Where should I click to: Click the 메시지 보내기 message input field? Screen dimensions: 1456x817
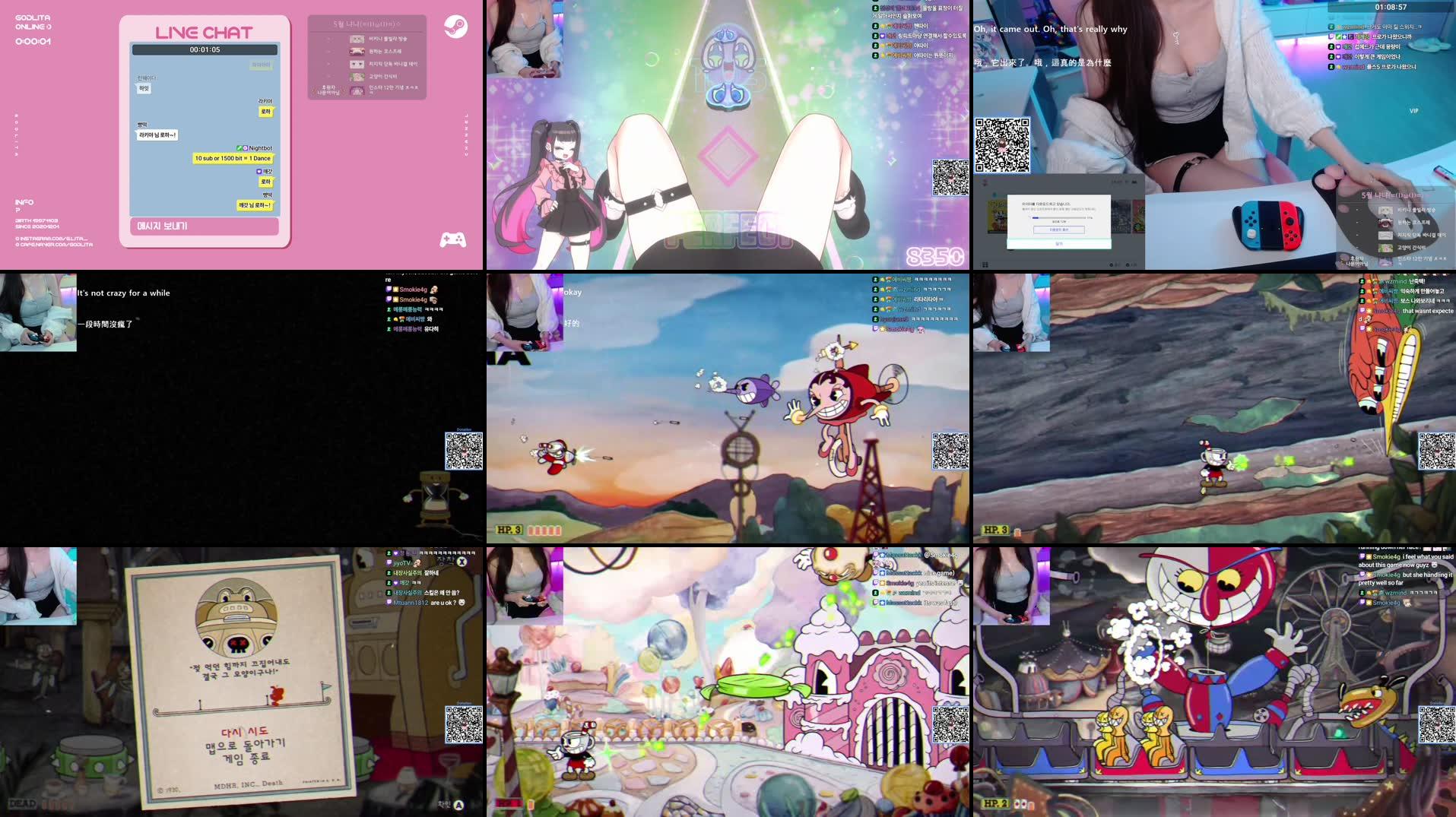[204, 226]
